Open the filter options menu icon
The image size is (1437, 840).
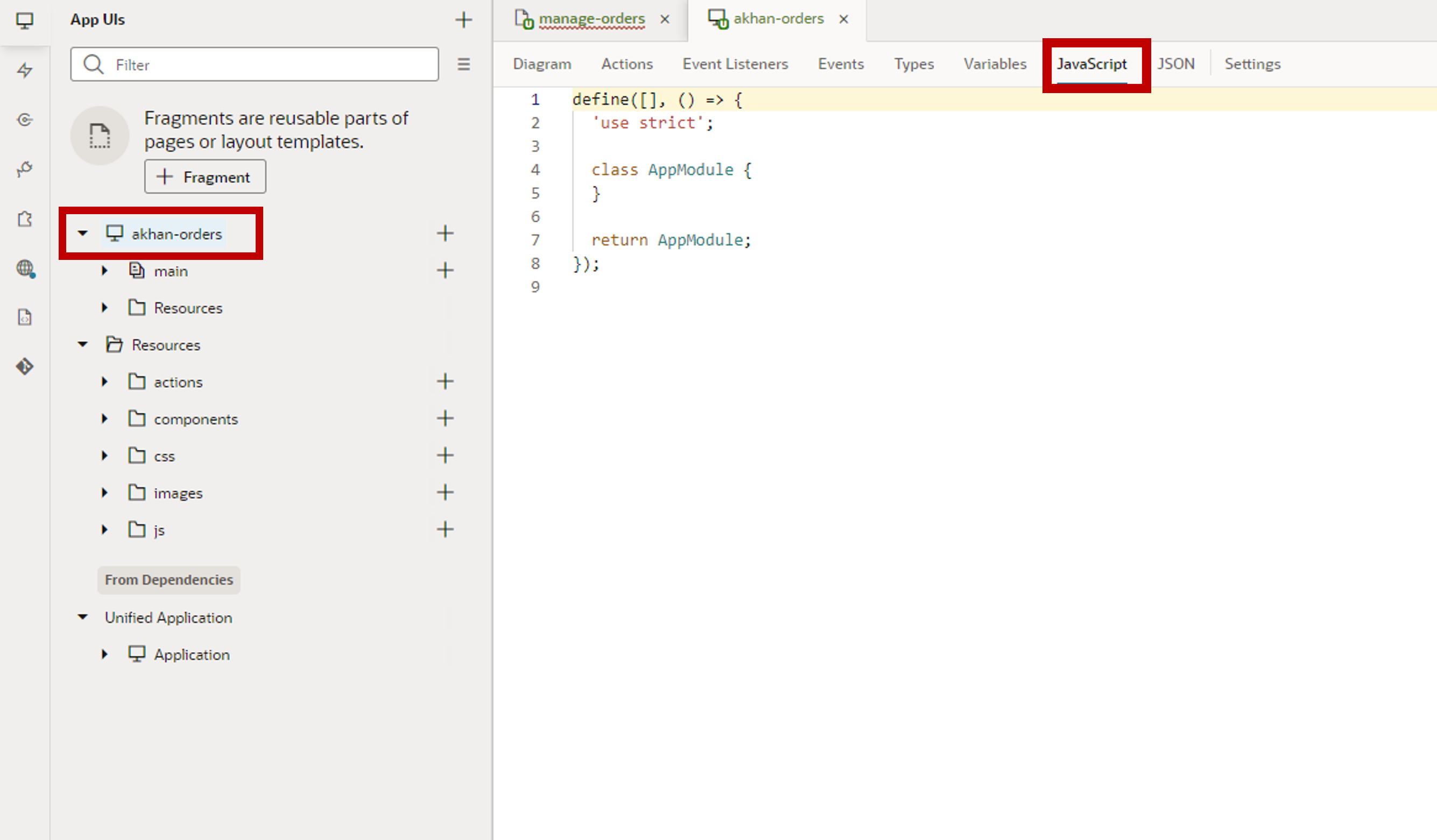click(x=463, y=65)
